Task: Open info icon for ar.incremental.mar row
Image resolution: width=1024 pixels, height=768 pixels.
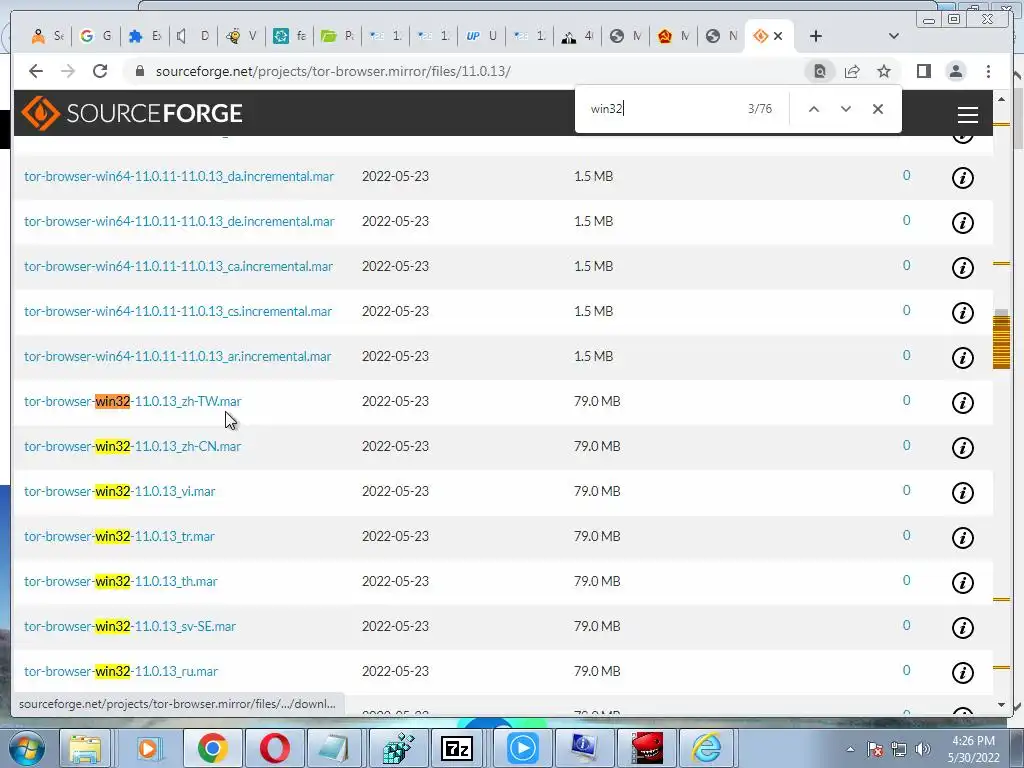Action: (x=963, y=357)
